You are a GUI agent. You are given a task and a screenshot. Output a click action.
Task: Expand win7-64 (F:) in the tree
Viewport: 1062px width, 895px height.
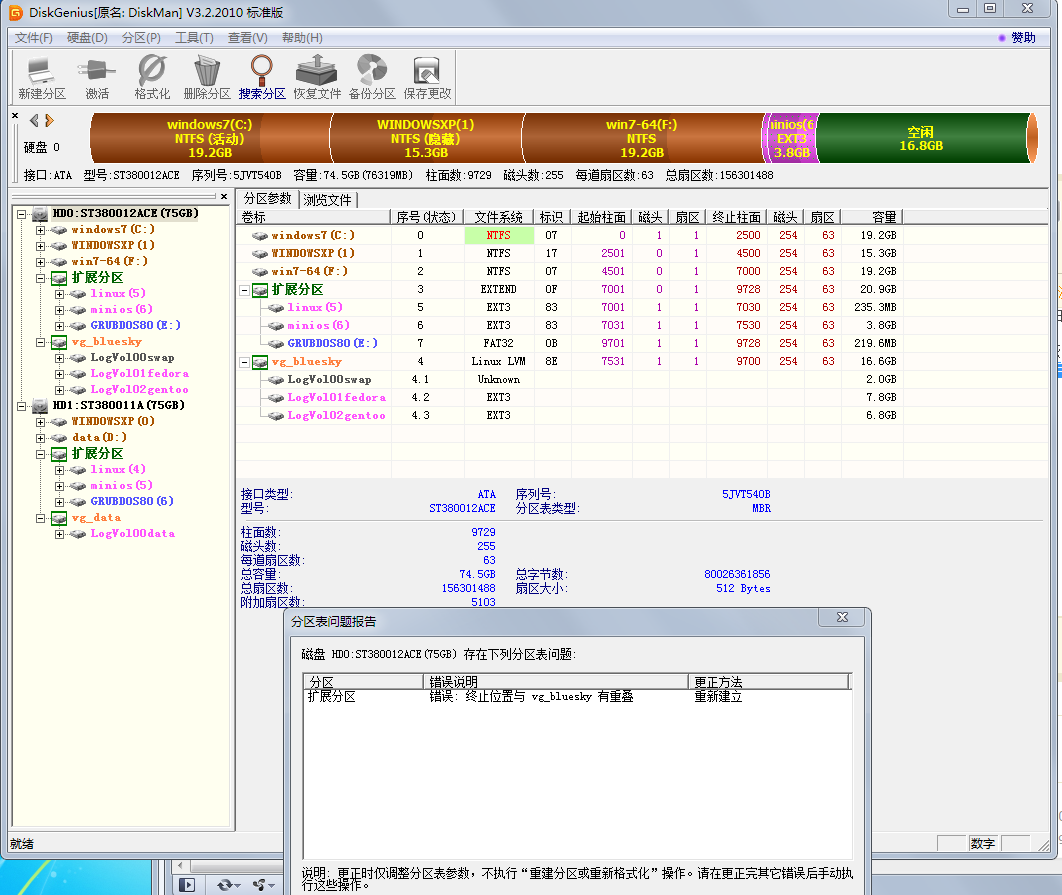[x=41, y=262]
